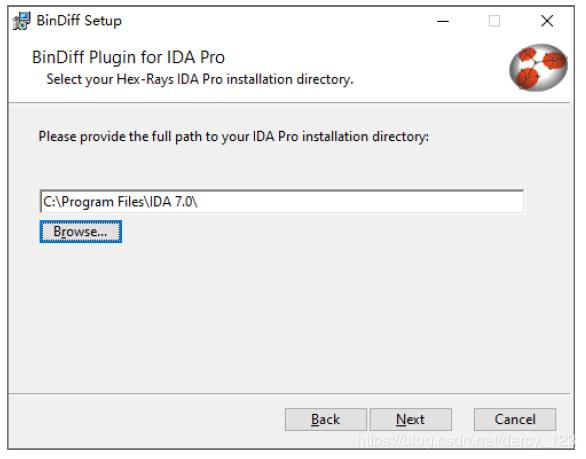The height and width of the screenshot is (459, 586).
Task: Click the gray footer area left of Back
Action: [146, 419]
